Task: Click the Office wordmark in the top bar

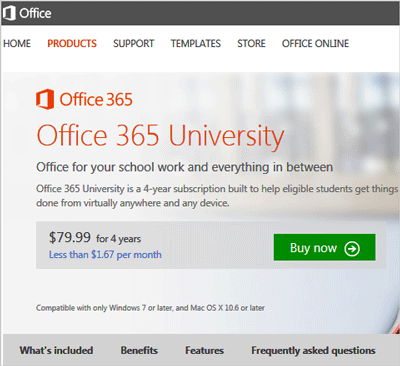Action: click(35, 13)
